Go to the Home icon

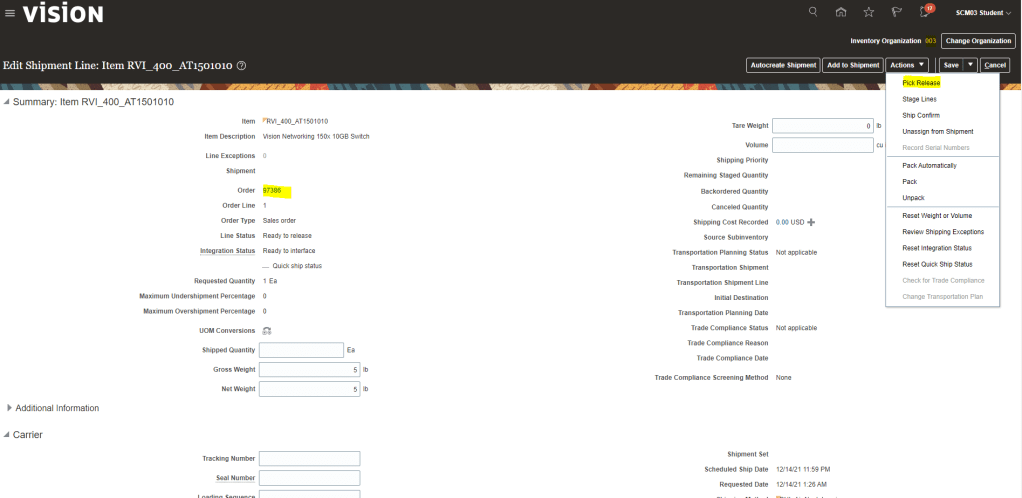(x=840, y=13)
